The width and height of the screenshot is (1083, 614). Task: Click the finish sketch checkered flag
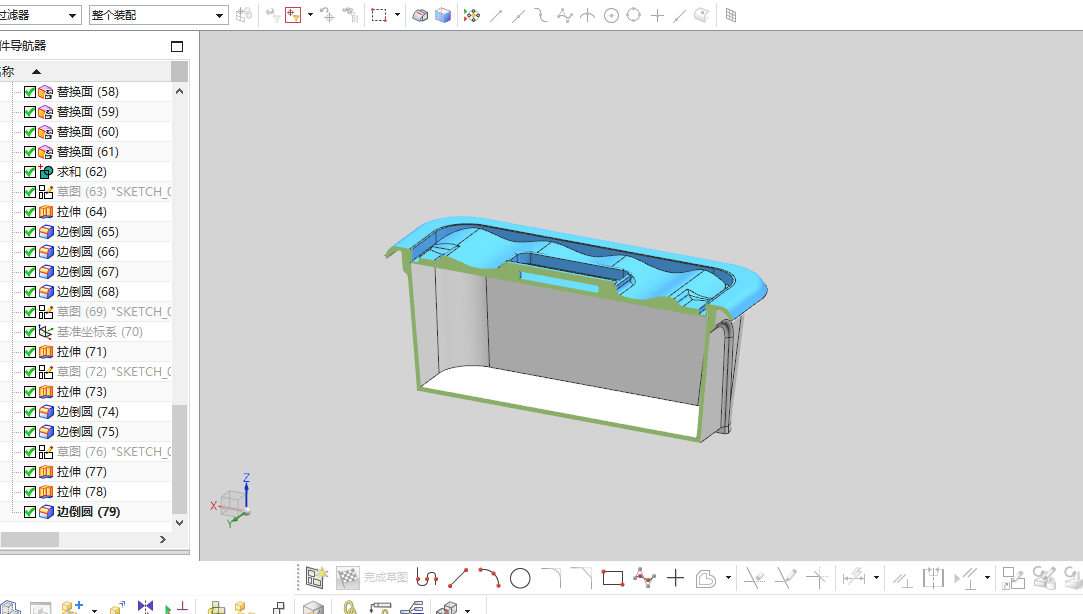click(347, 577)
